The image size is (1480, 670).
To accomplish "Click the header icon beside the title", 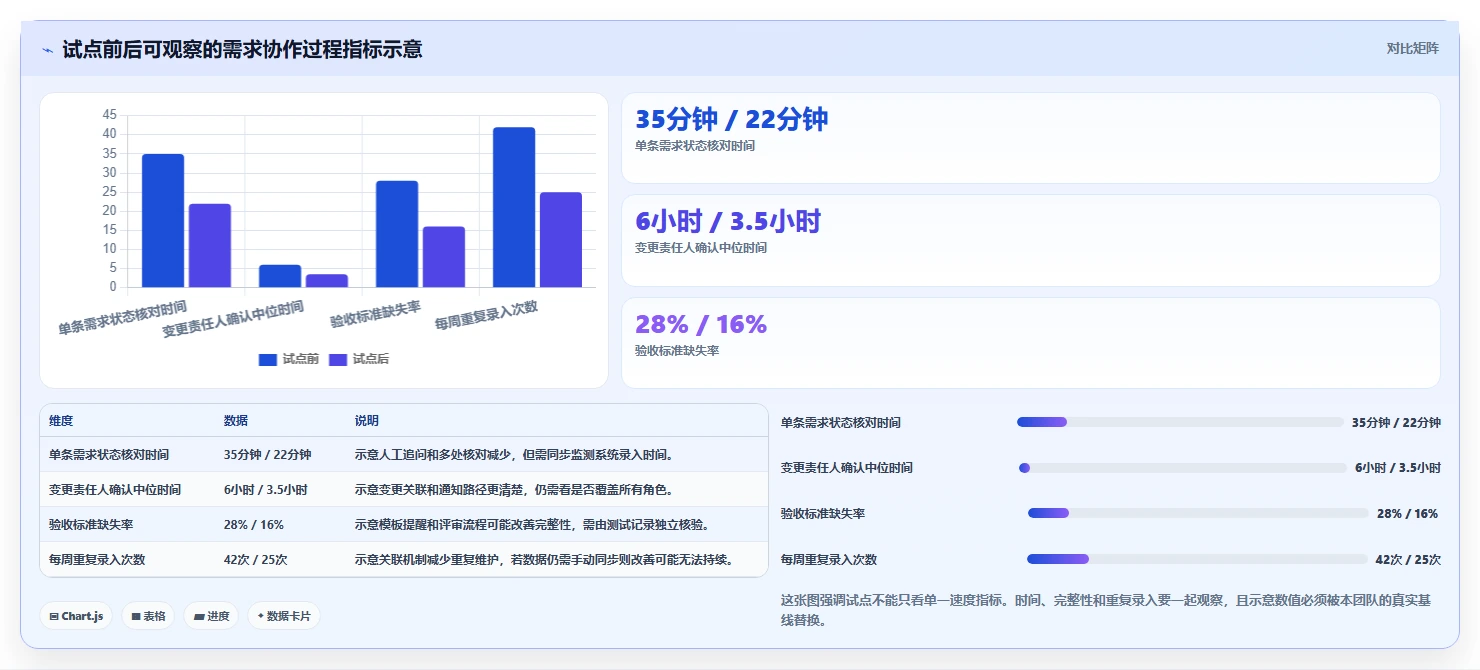I will (47, 49).
